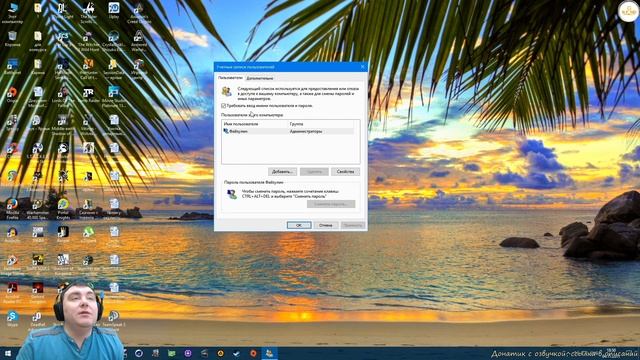Switch to the Пользователи tab

coord(230,78)
